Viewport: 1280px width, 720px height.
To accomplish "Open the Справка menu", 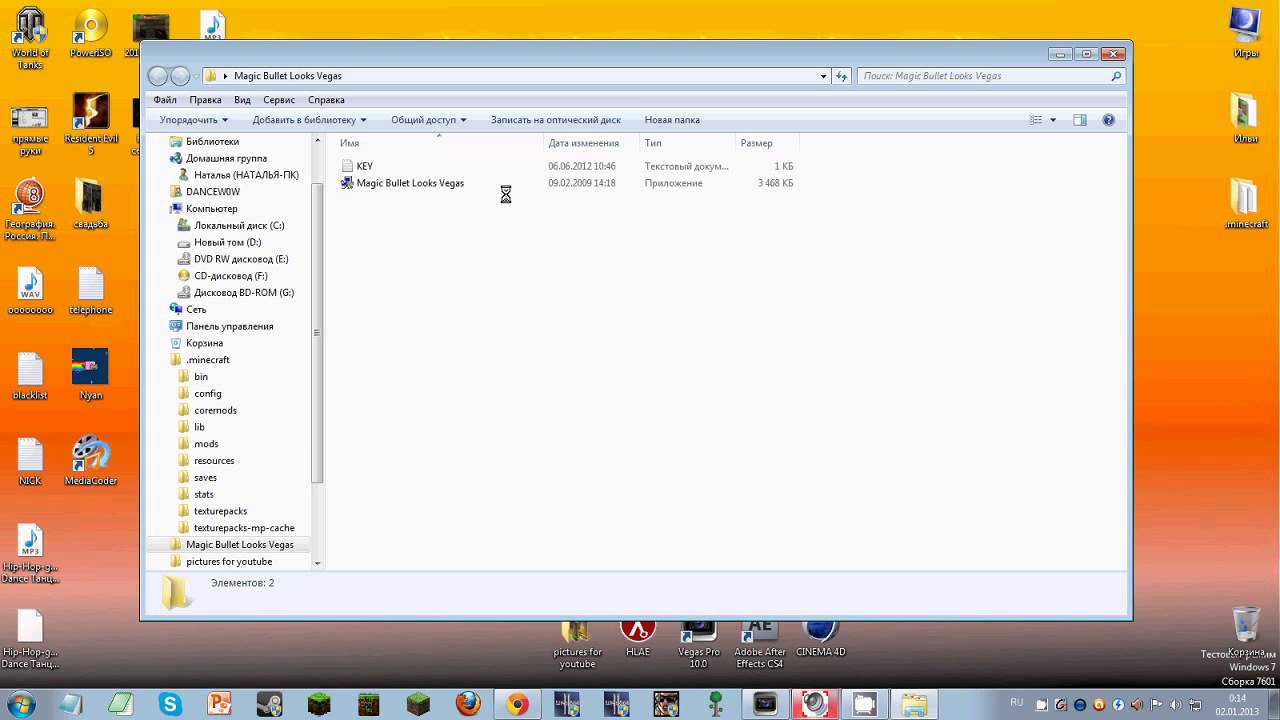I will point(326,100).
